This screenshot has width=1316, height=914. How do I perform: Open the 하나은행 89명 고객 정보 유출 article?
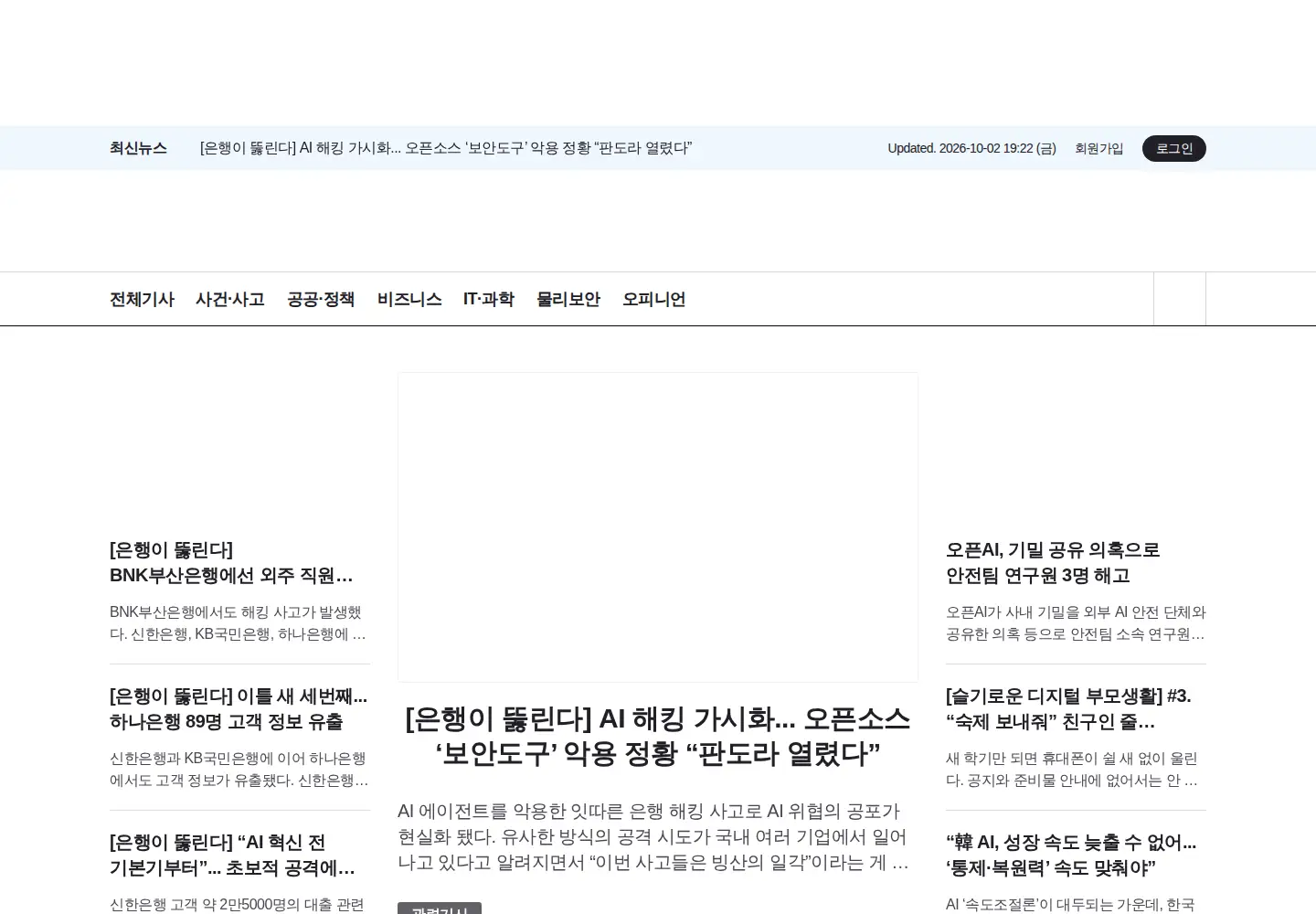(239, 709)
